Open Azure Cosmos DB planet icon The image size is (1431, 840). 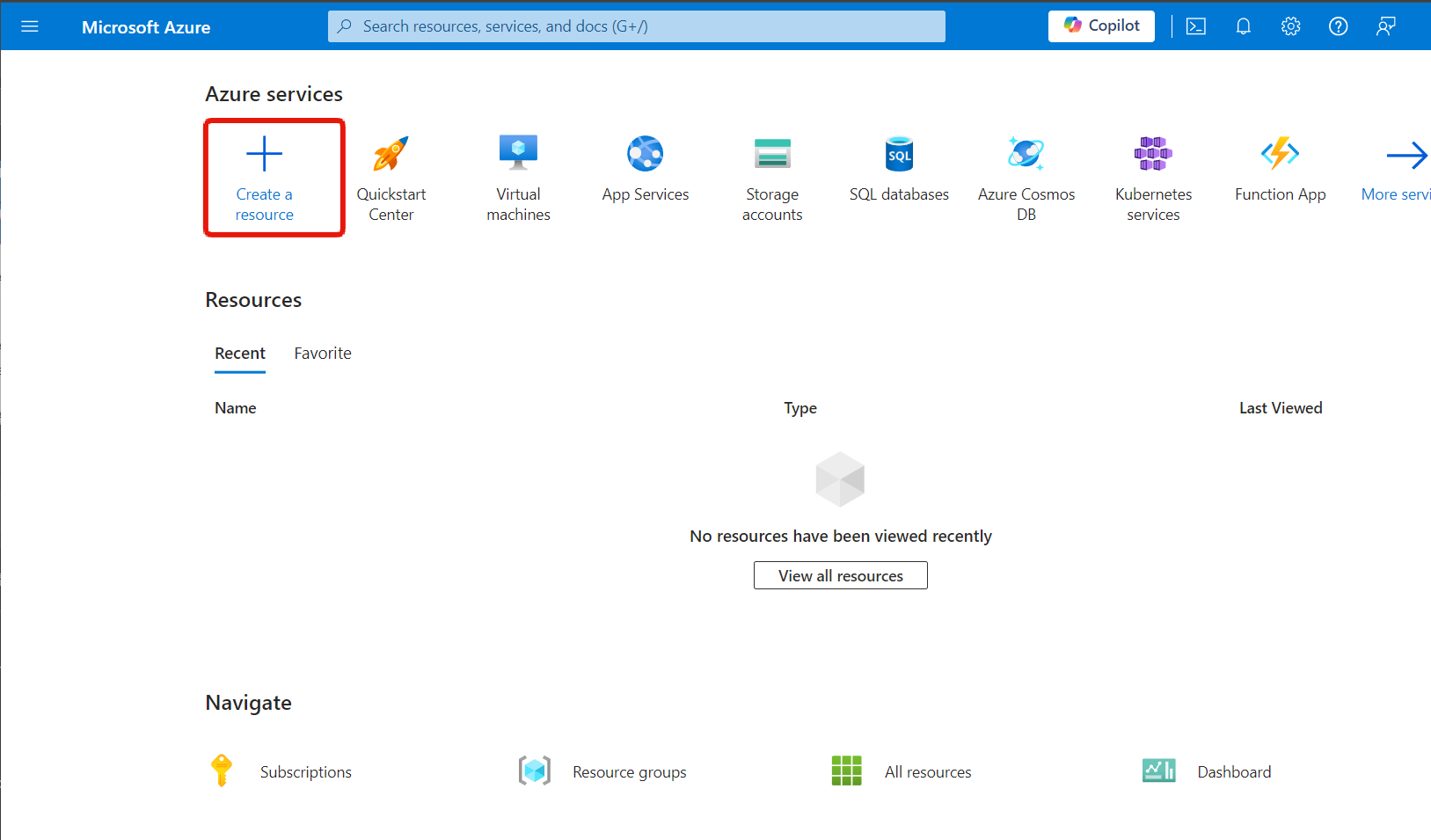[1026, 153]
